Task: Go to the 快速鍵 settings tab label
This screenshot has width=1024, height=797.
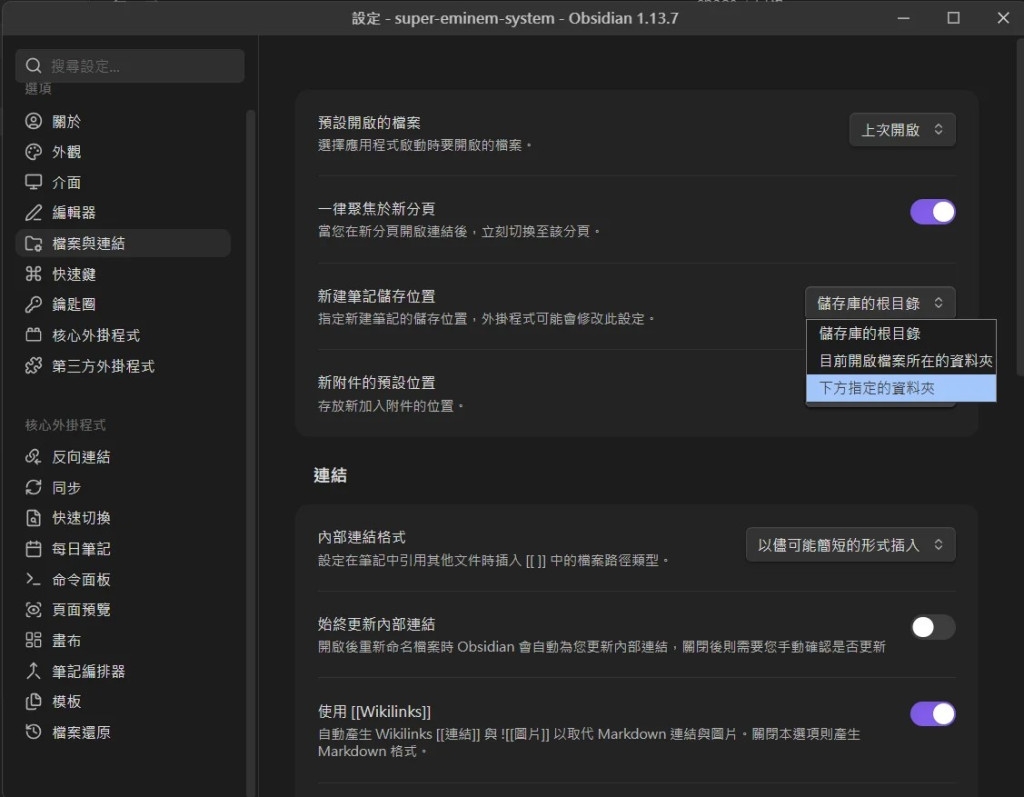Action: [x=74, y=274]
